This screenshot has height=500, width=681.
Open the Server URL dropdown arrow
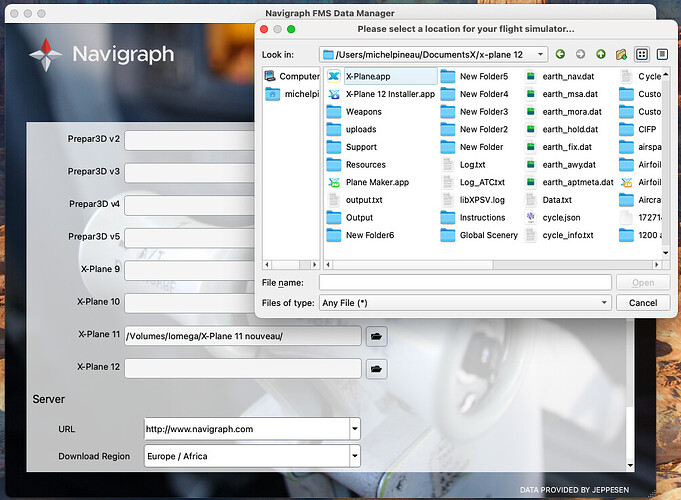(355, 429)
